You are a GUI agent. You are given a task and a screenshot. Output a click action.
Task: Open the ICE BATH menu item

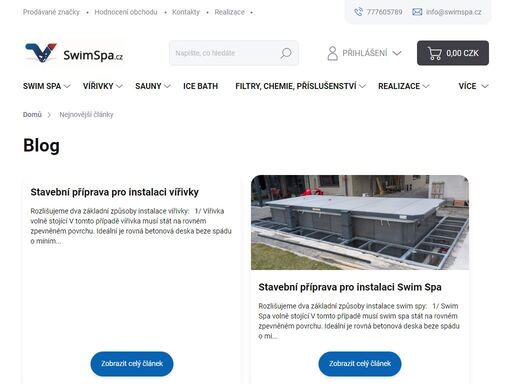[x=200, y=86]
